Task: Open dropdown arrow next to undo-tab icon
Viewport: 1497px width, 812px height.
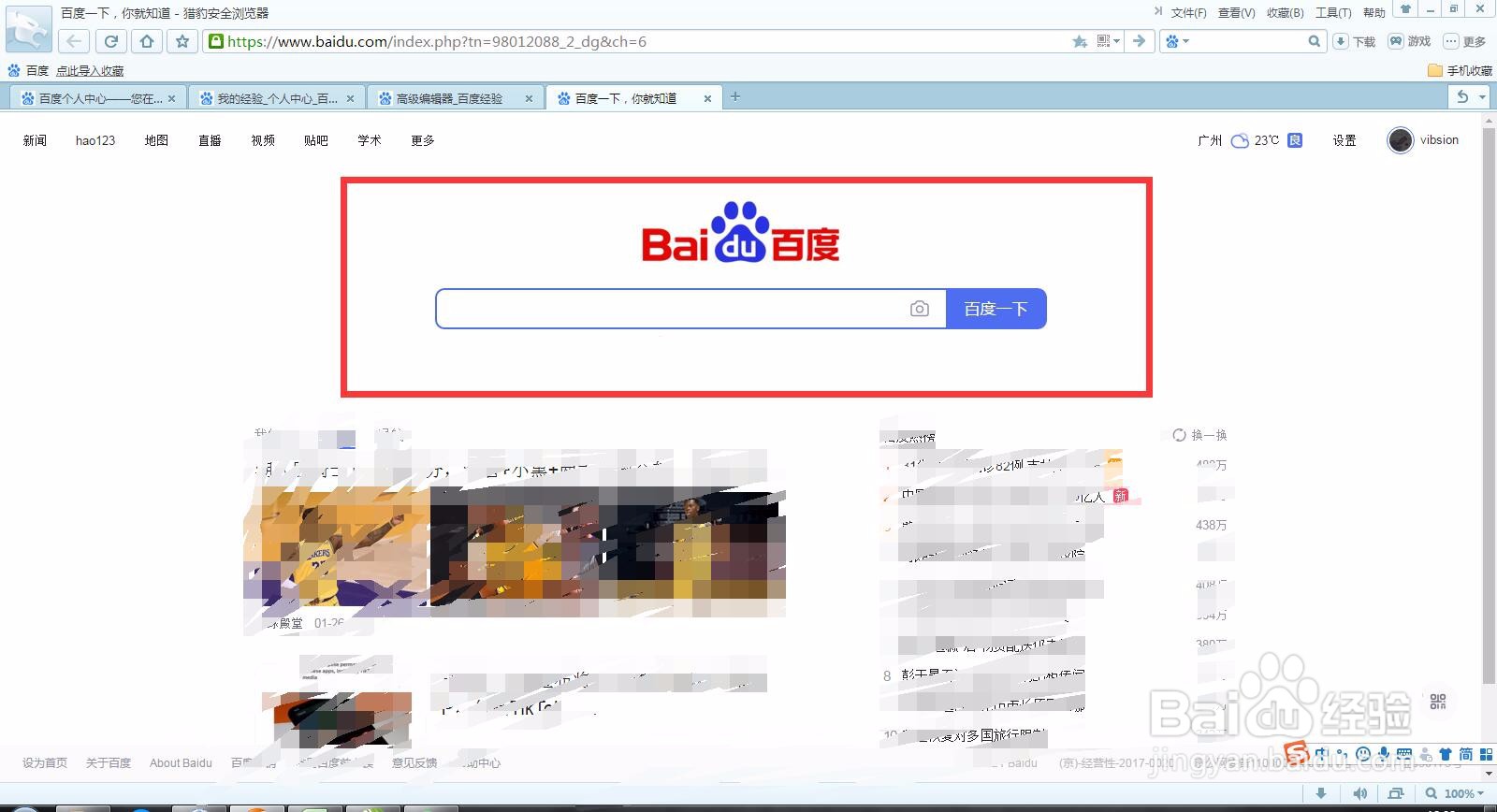Action: pyautogui.click(x=1482, y=96)
